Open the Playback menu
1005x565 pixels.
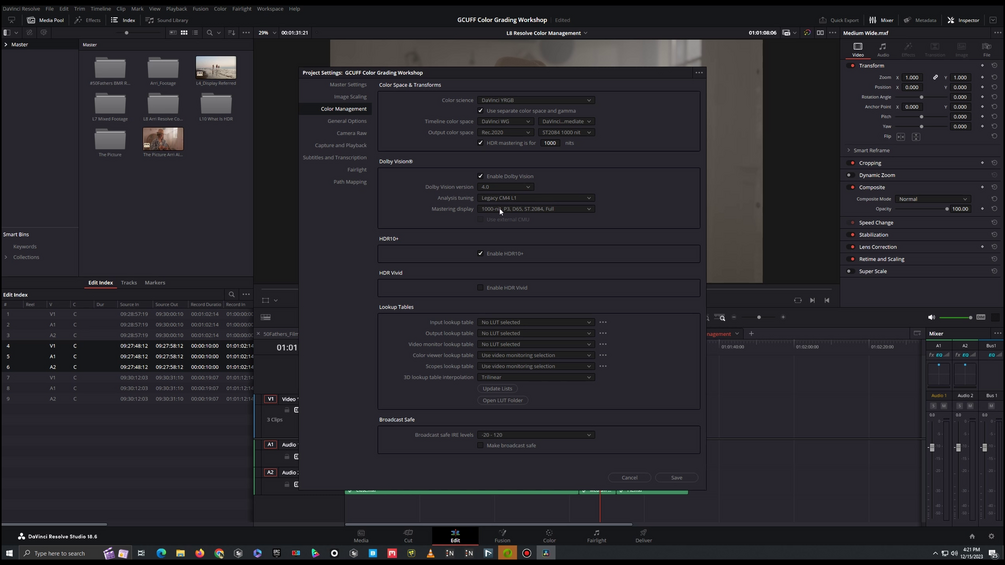click(176, 9)
